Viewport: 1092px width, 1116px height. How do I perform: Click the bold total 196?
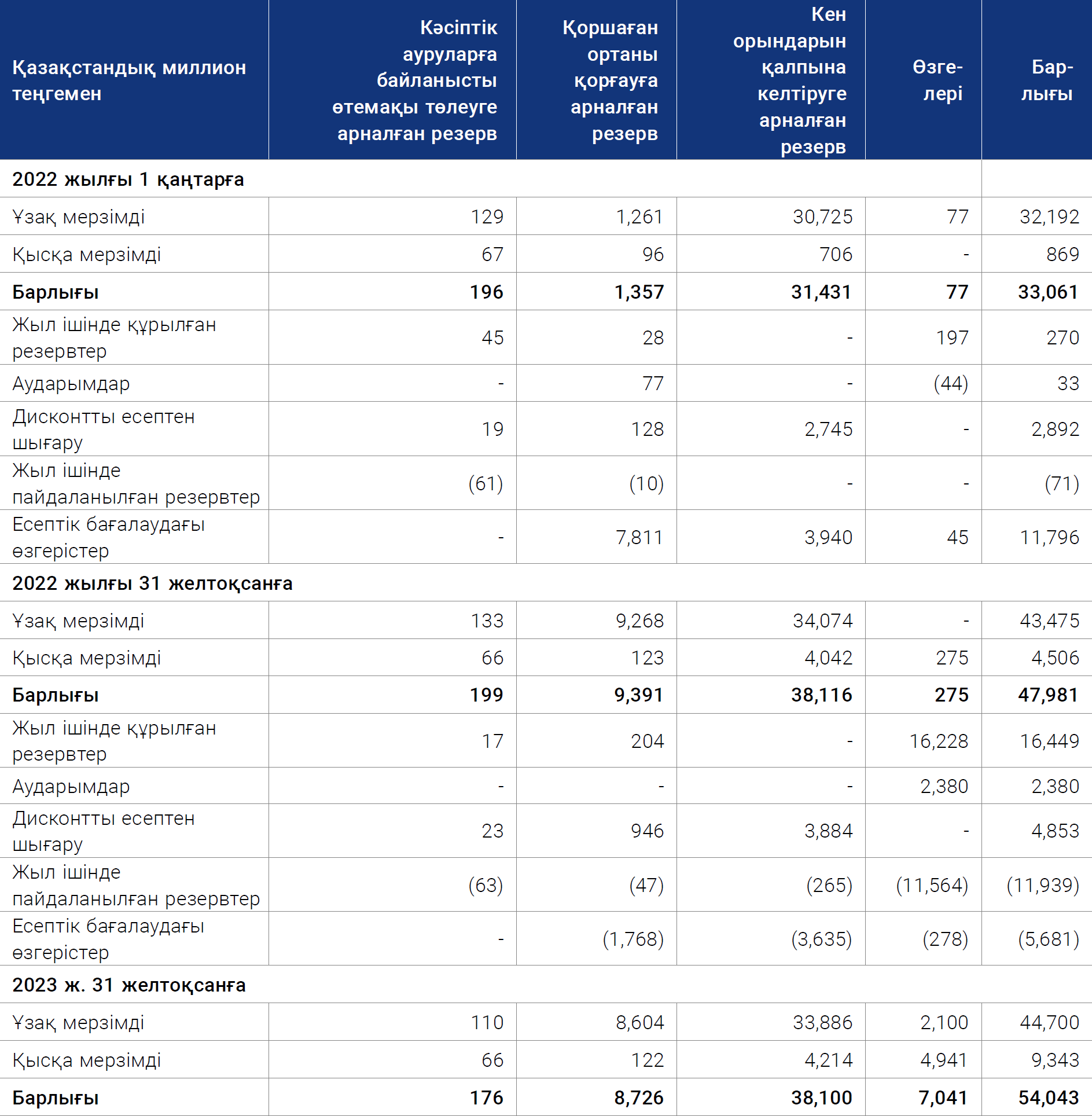[x=487, y=292]
